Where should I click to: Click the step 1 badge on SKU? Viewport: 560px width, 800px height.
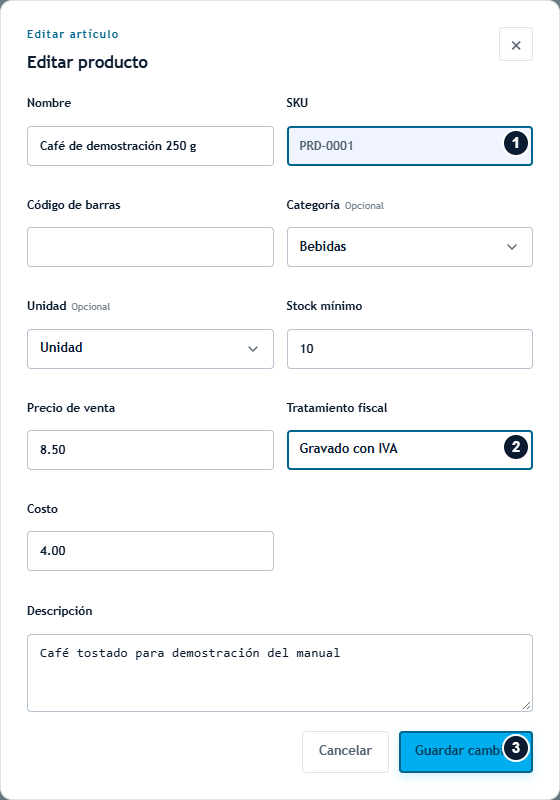click(516, 143)
